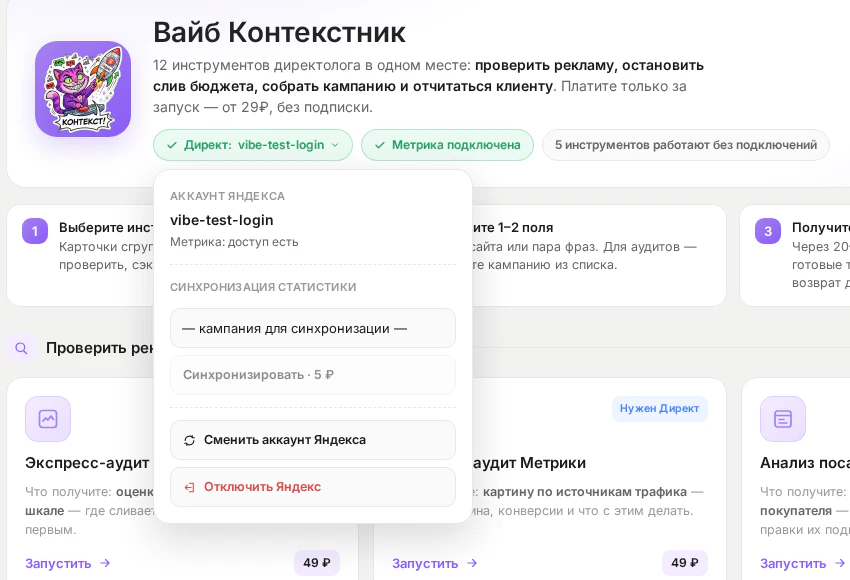Click the vibe-test-login account name in popup
This screenshot has width=850, height=580.
pyautogui.click(x=222, y=220)
